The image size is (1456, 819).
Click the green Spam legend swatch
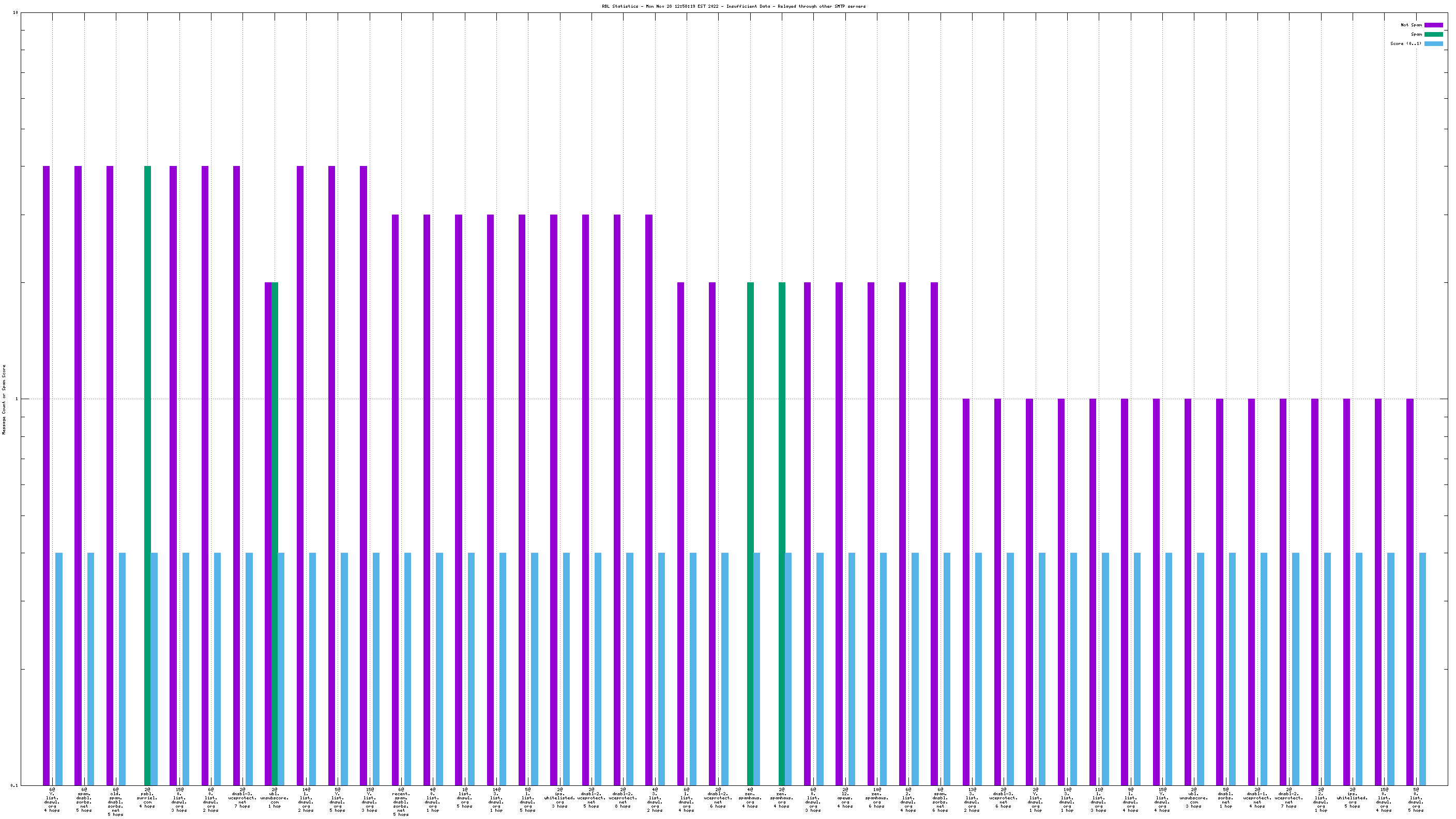tap(1433, 35)
